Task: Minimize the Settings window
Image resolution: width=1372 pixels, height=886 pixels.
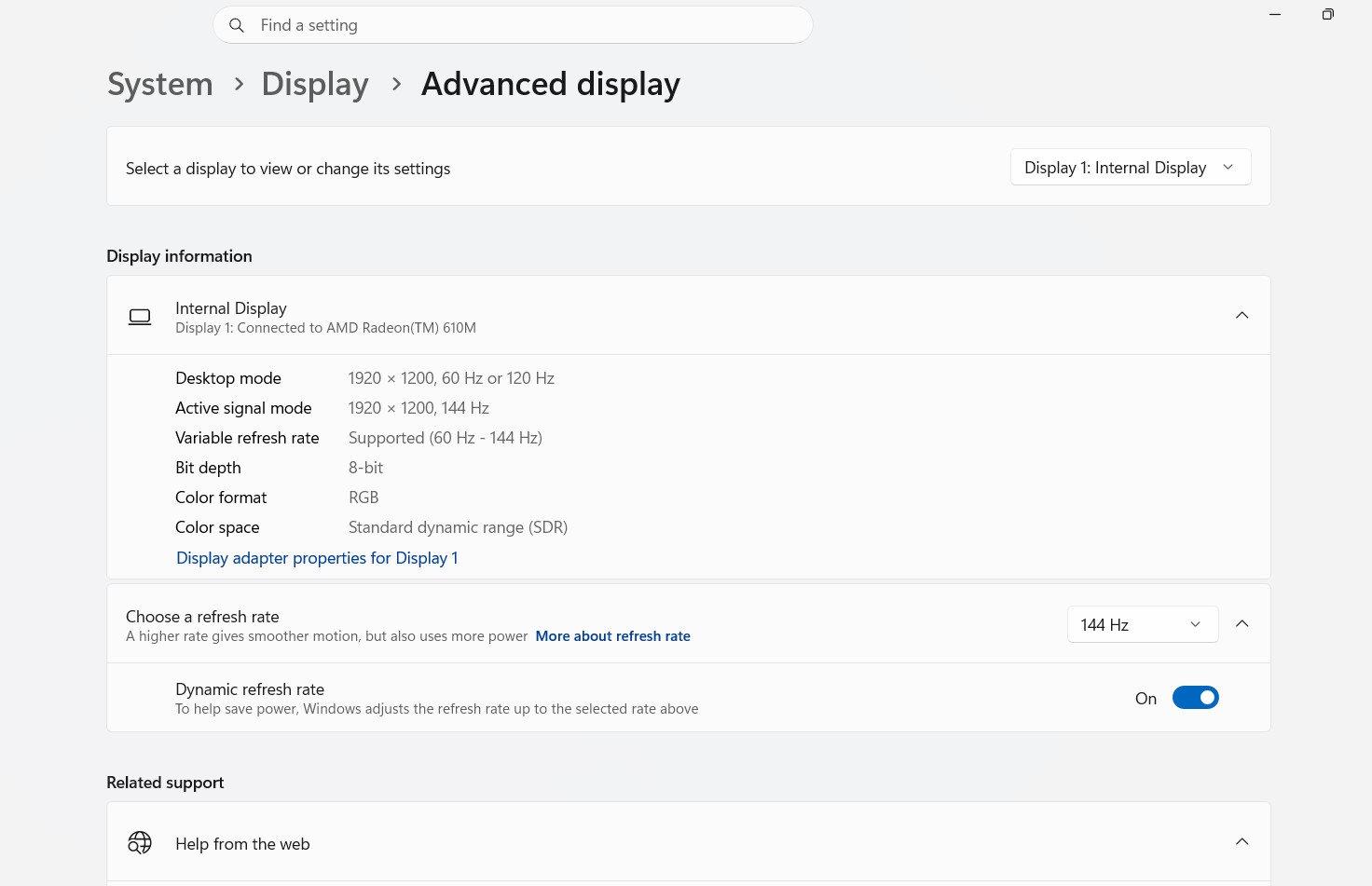Action: tap(1275, 14)
